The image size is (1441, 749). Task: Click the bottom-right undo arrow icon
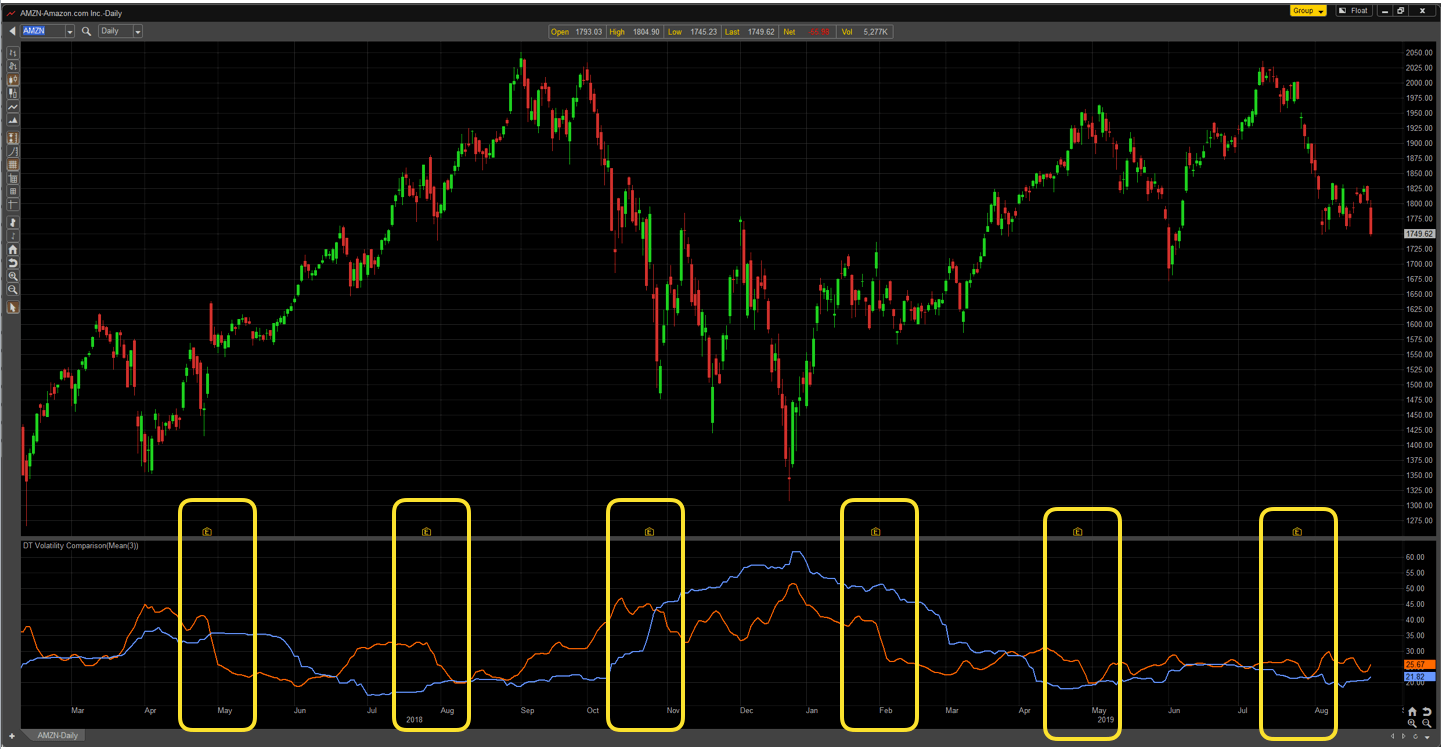[1427, 711]
